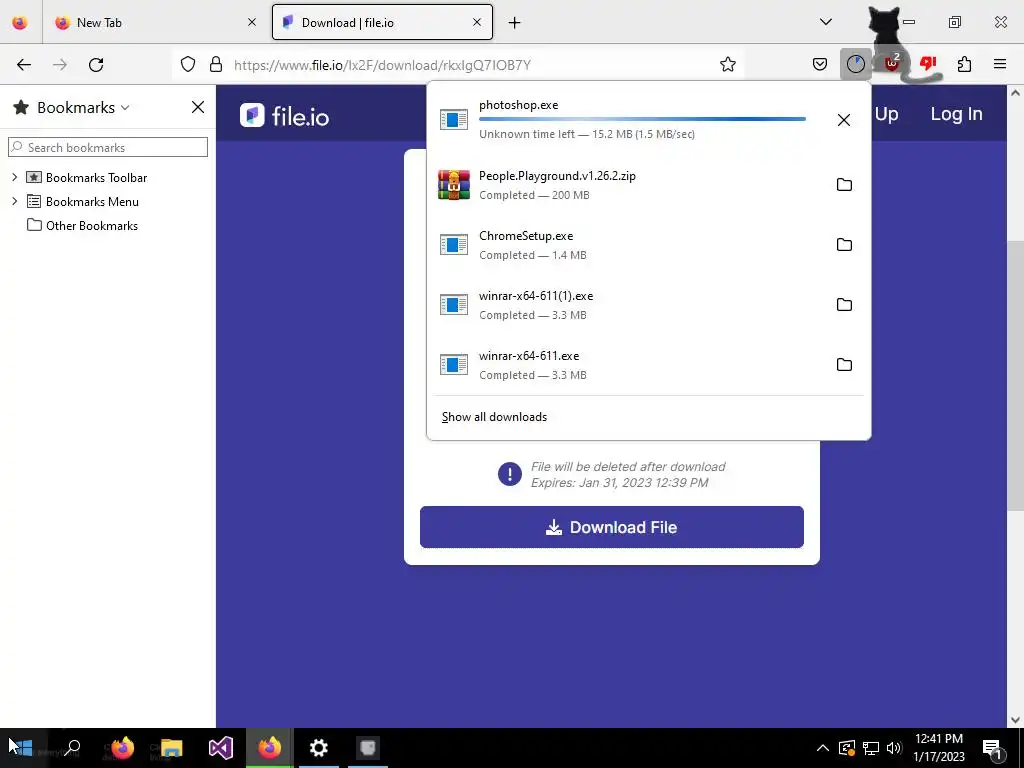
Task: Expand the Bookmarks Menu folder
Action: [x=14, y=201]
